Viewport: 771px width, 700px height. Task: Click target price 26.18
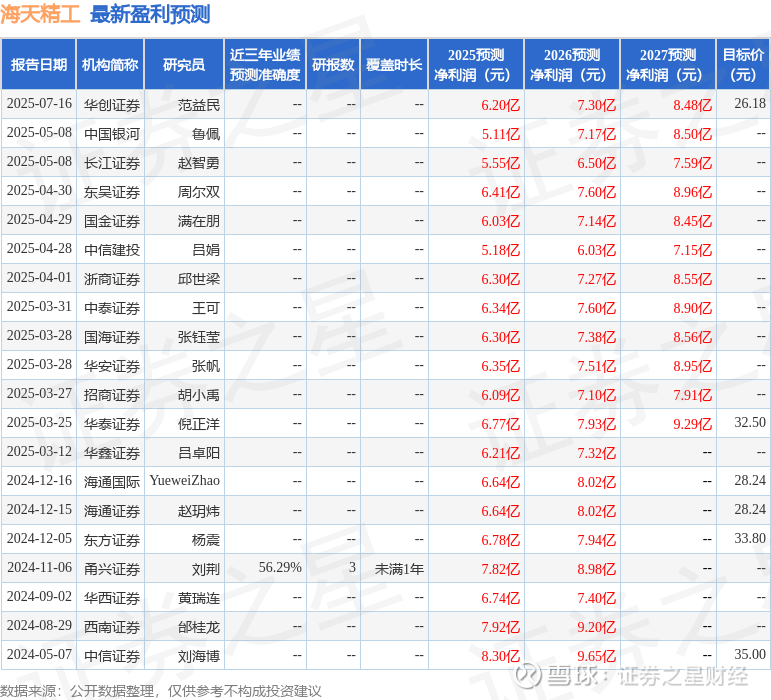point(750,104)
